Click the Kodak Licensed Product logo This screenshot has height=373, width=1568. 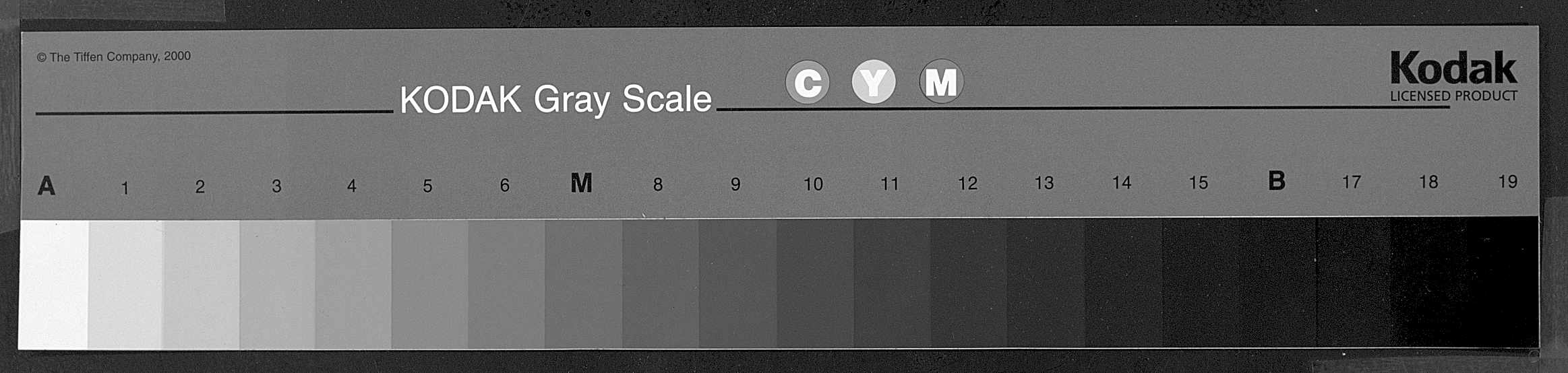tap(1453, 77)
